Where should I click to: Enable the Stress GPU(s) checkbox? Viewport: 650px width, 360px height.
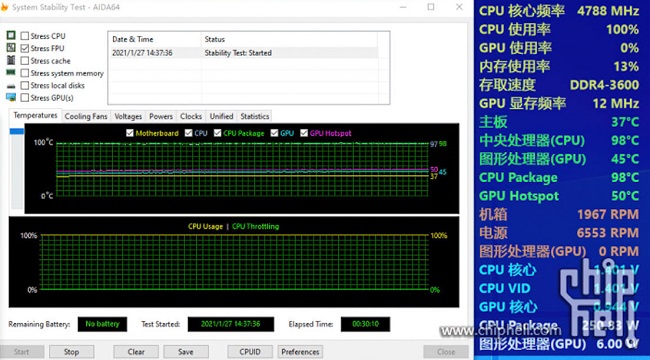tap(24, 98)
